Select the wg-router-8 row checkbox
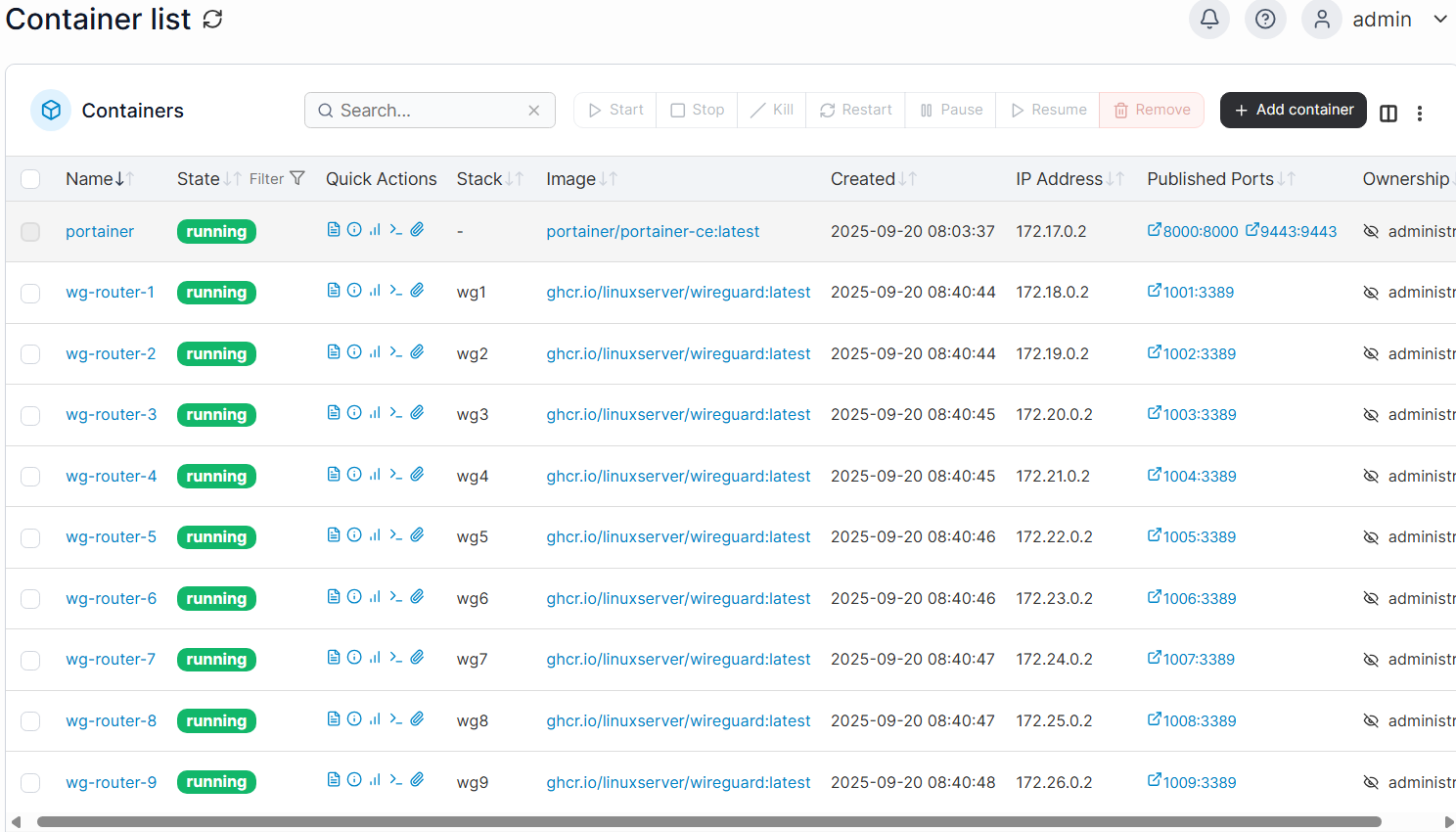Screen dimensions: 1456x832 30,721
